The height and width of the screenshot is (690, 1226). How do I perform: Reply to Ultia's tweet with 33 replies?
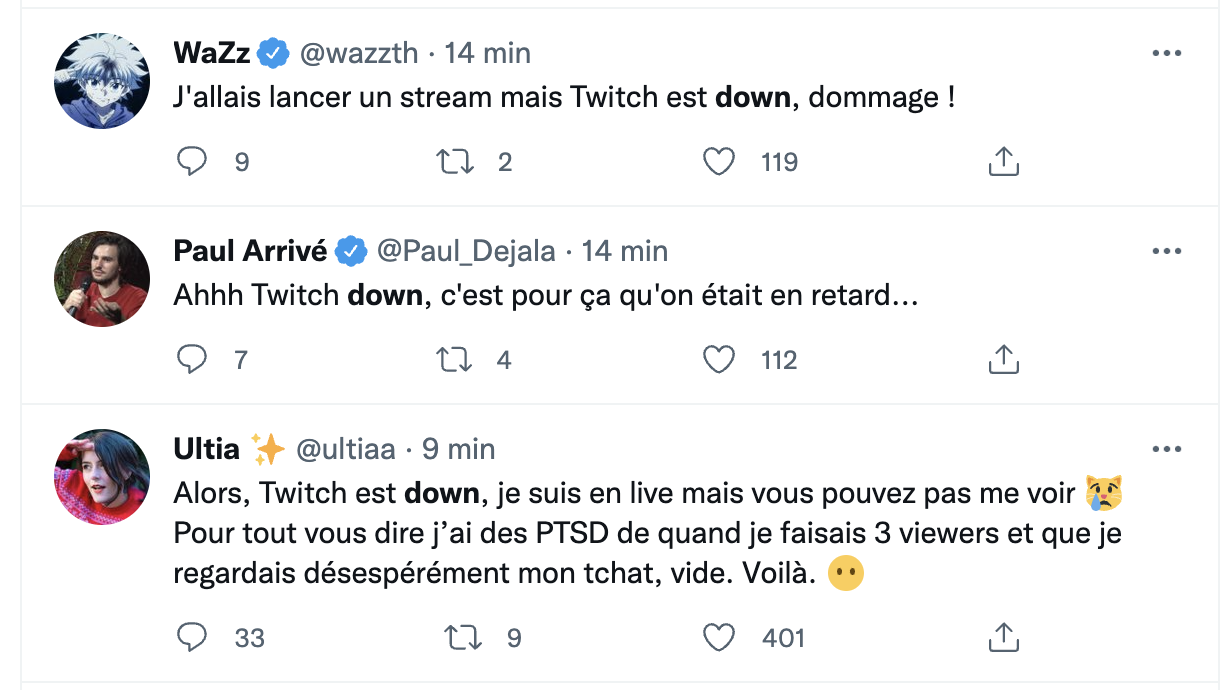click(x=191, y=636)
